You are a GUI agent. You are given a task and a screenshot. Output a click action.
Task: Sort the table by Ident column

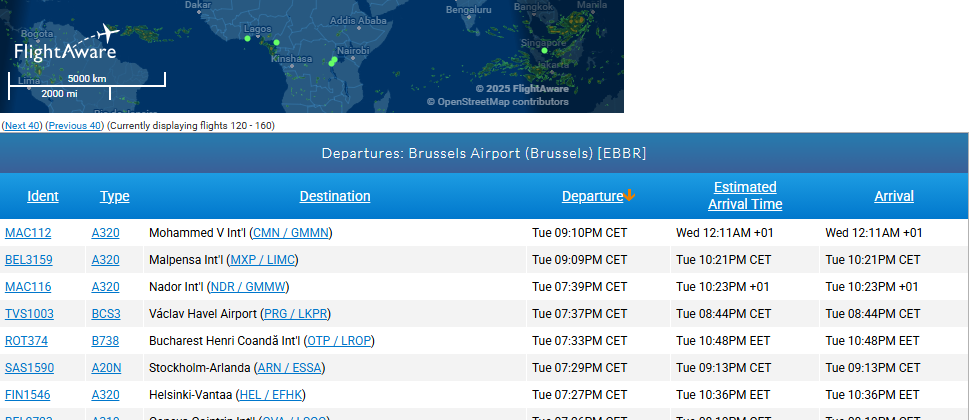click(43, 196)
